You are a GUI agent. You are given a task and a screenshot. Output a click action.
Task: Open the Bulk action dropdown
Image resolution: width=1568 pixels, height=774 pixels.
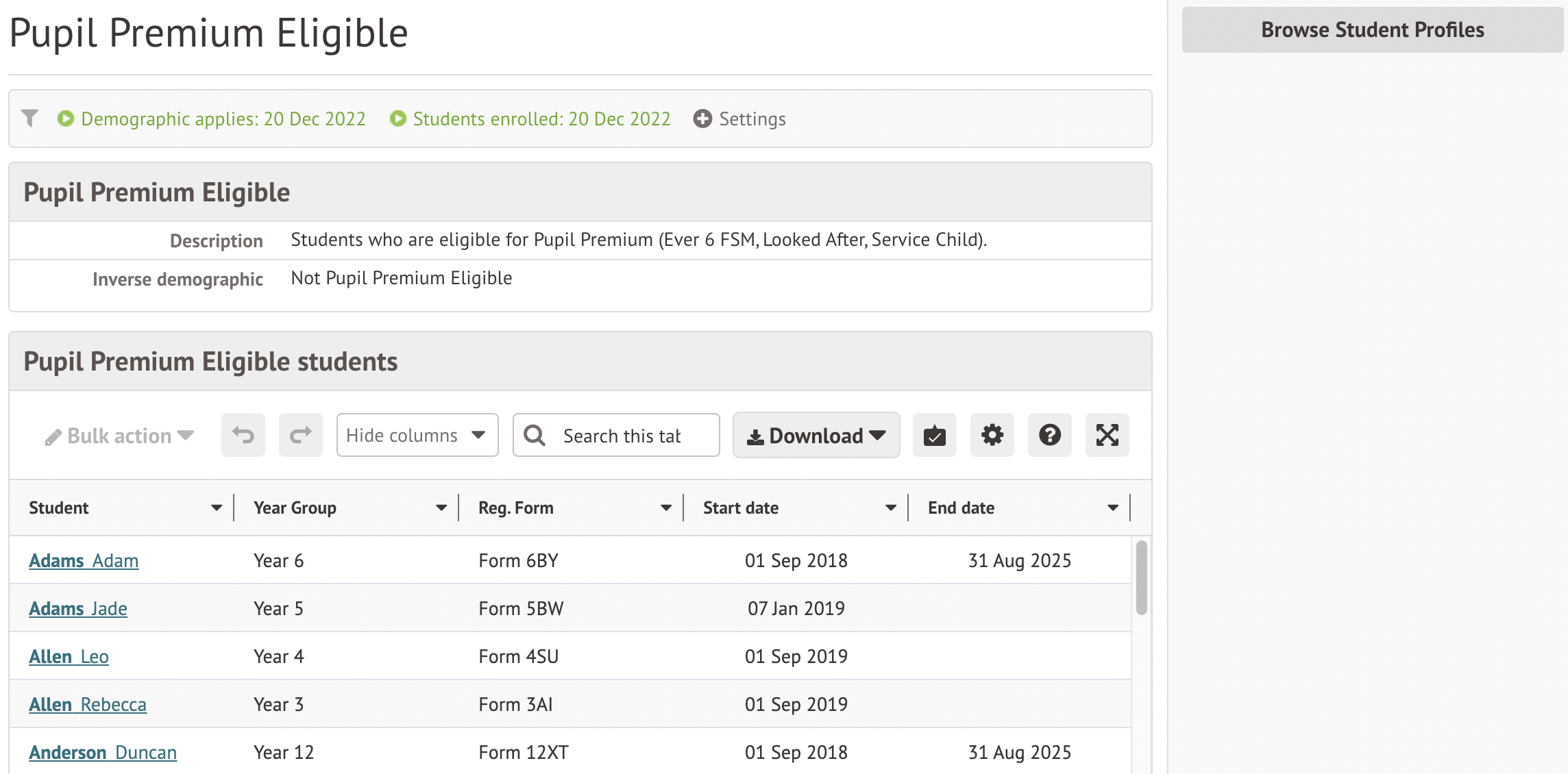coord(120,436)
